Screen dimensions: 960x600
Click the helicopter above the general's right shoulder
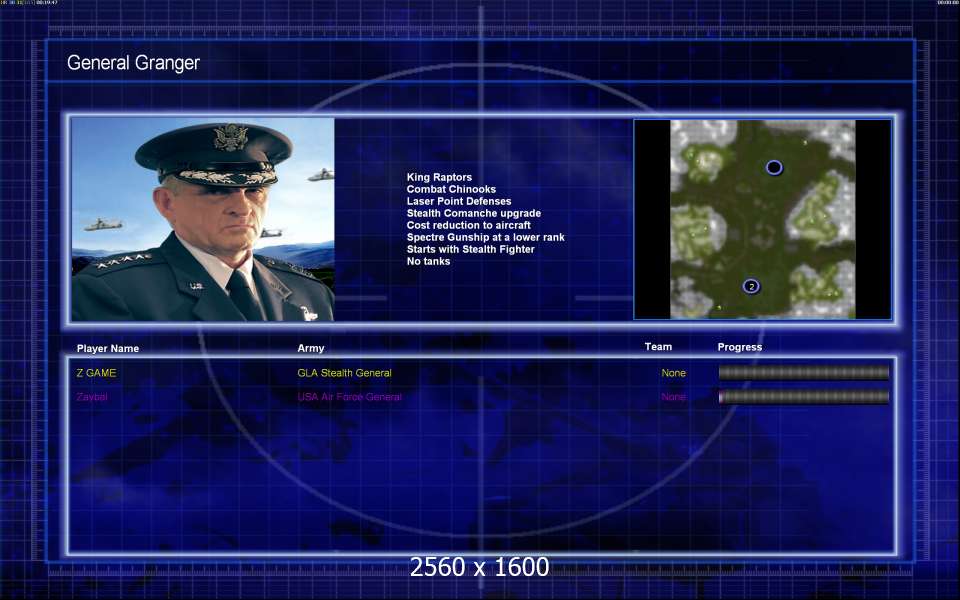tap(320, 175)
